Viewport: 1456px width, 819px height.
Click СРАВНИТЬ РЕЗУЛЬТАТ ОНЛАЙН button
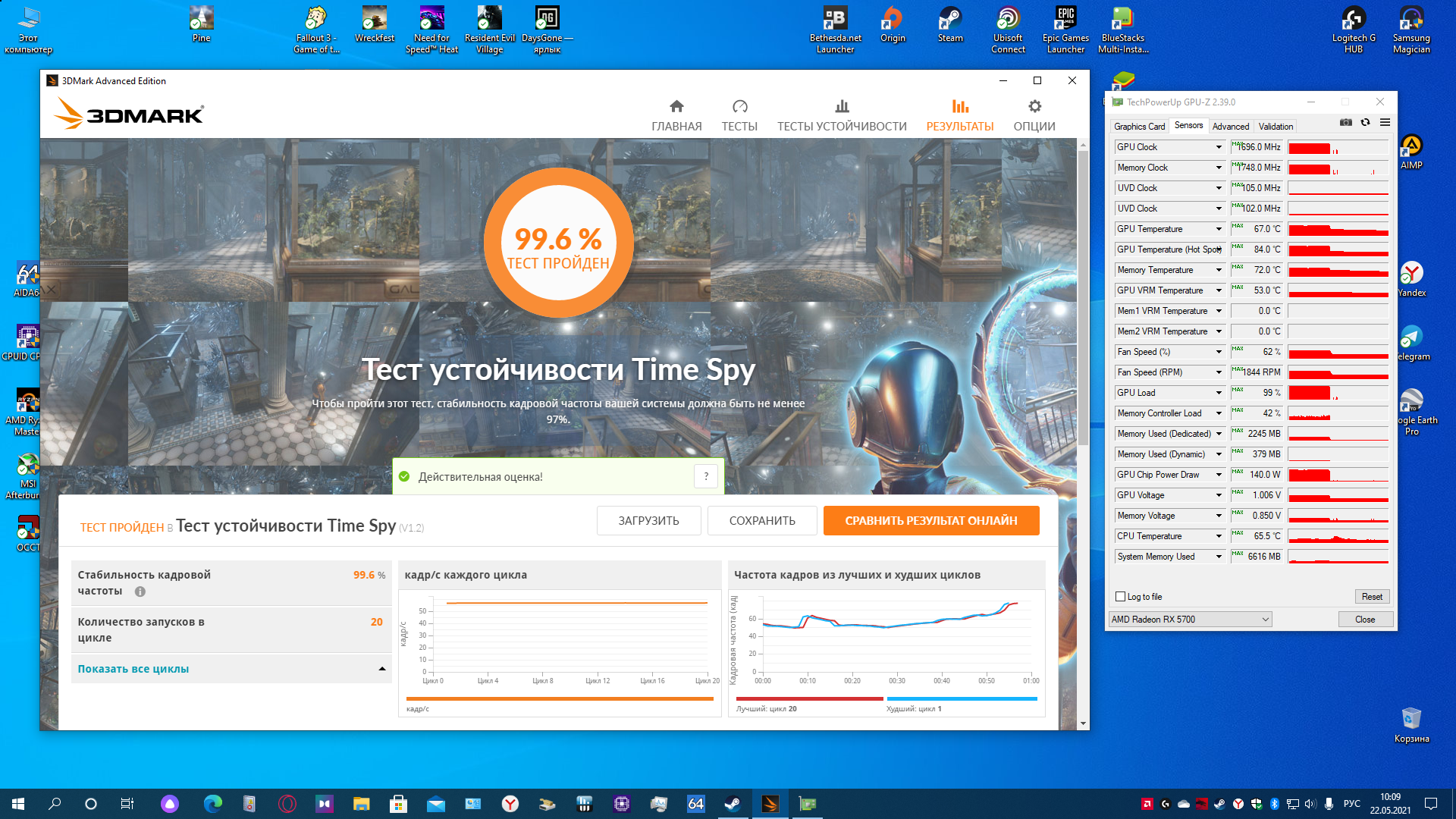point(931,521)
